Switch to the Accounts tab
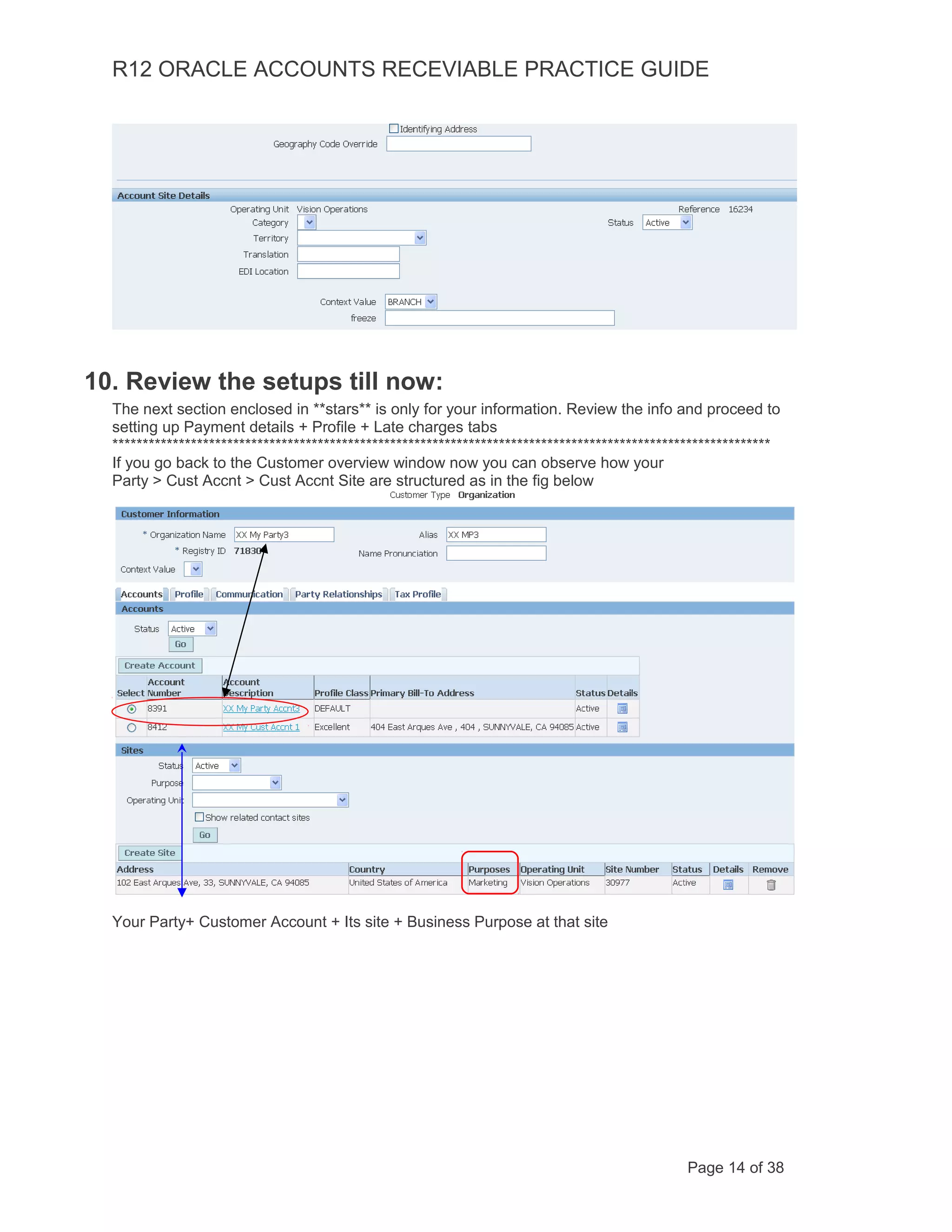Image resolution: width=952 pixels, height=1232 pixels. (x=142, y=594)
